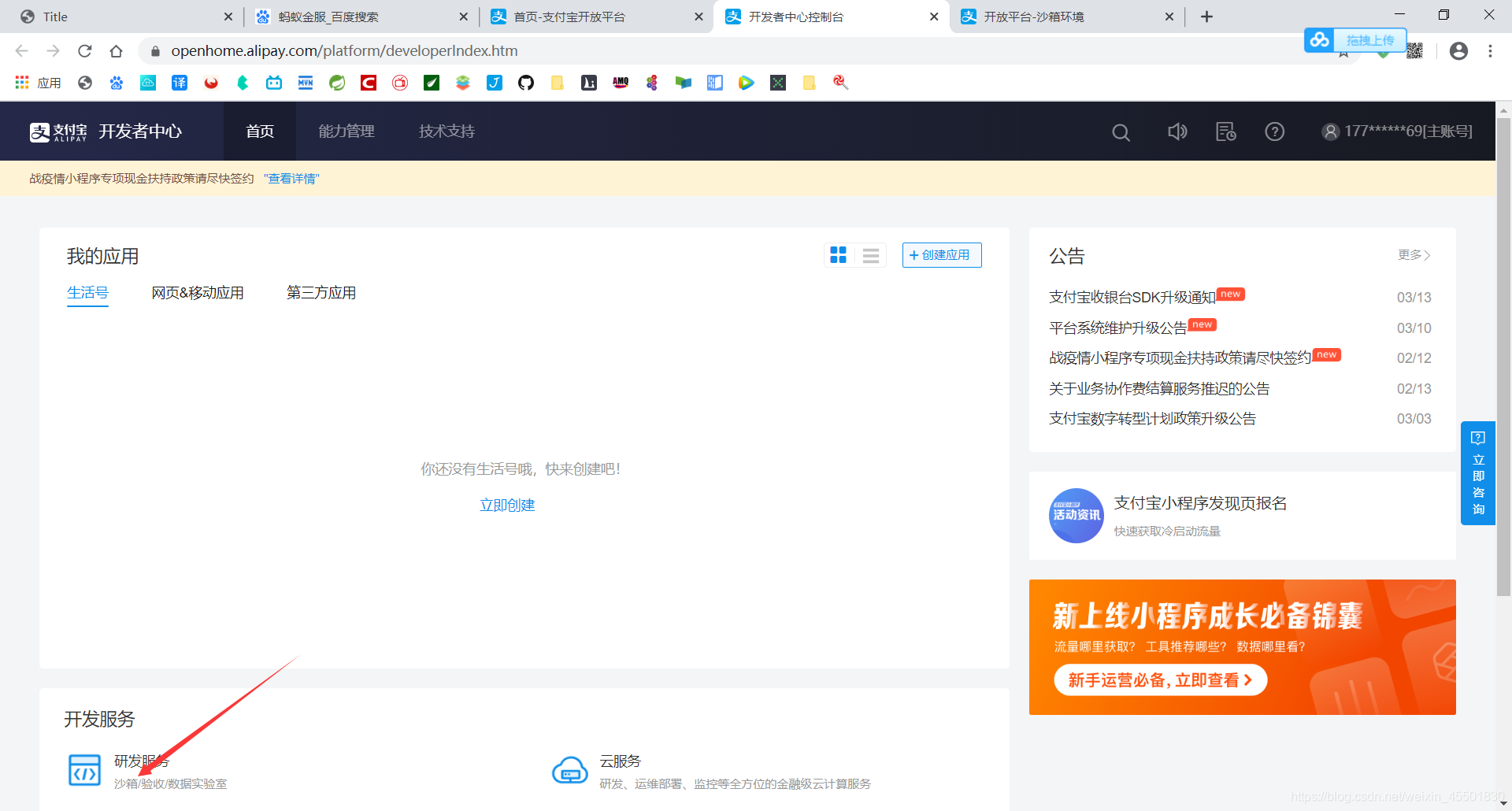1512x811 pixels.
Task: Click the 拖拽上传 cloud upload widget
Action: [x=1355, y=39]
